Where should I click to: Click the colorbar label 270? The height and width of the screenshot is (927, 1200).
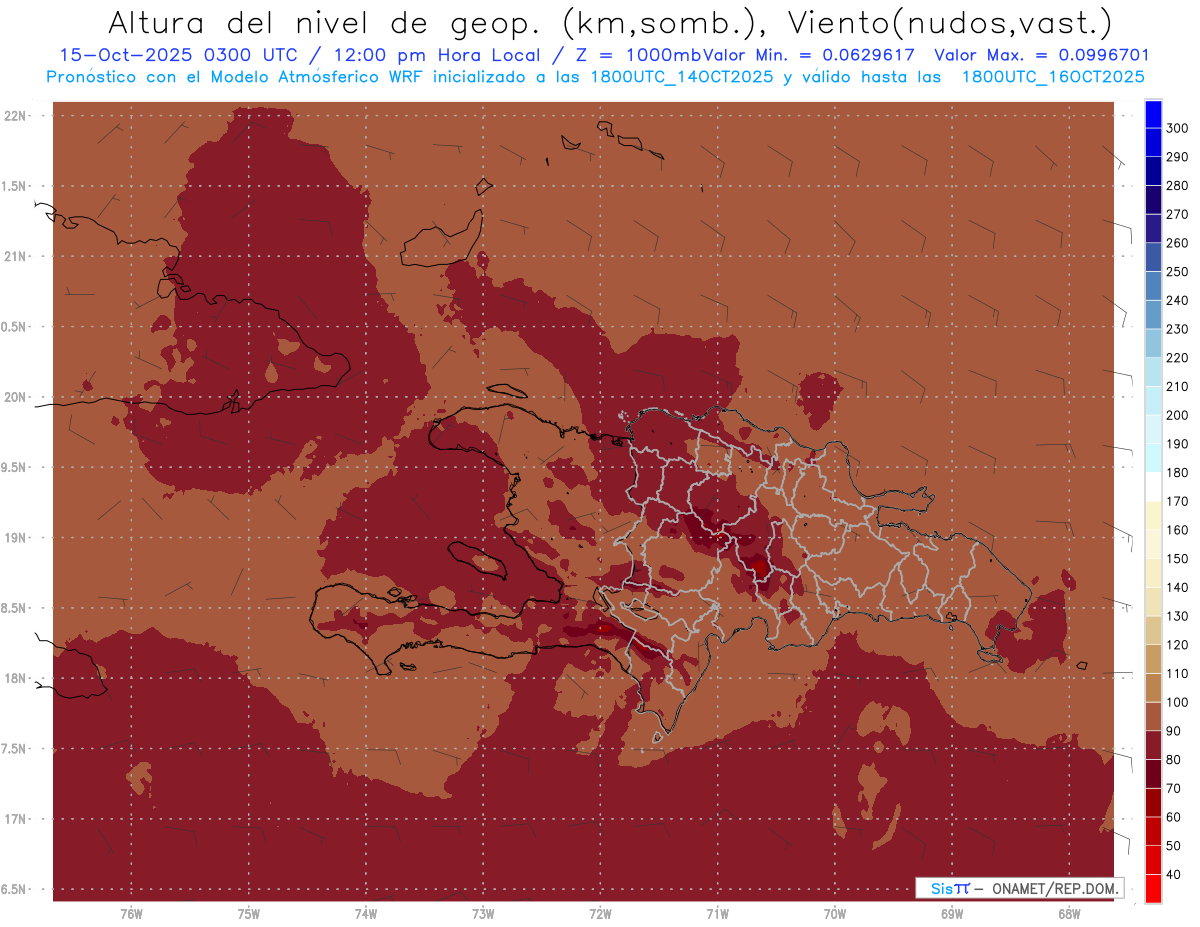coord(1177,215)
